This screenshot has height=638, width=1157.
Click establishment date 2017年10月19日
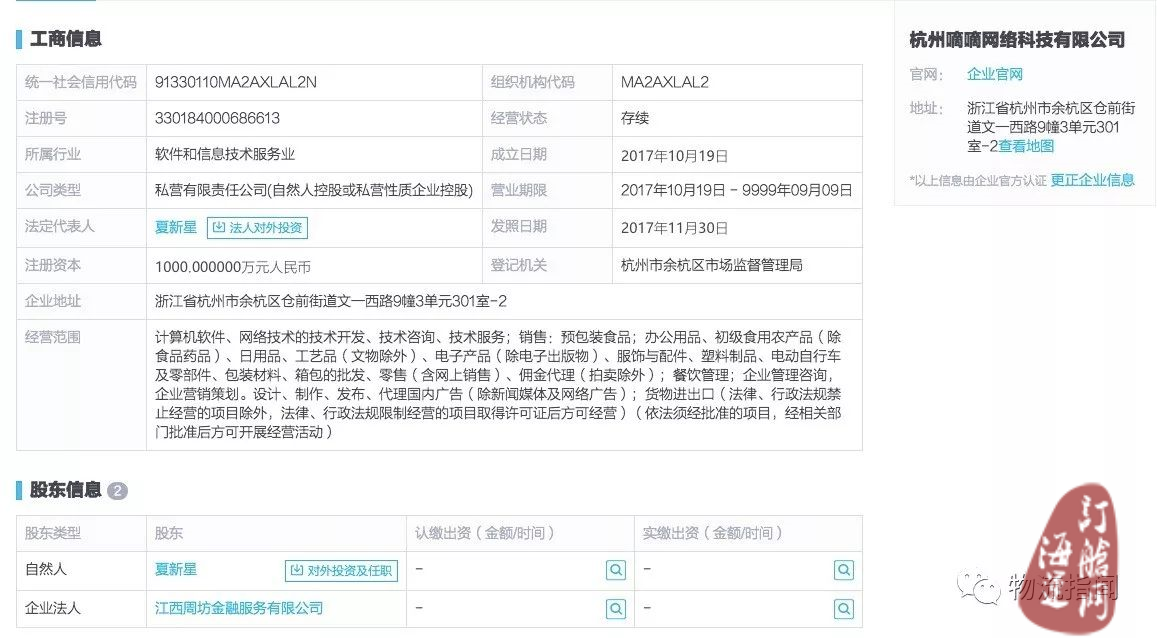[674, 156]
